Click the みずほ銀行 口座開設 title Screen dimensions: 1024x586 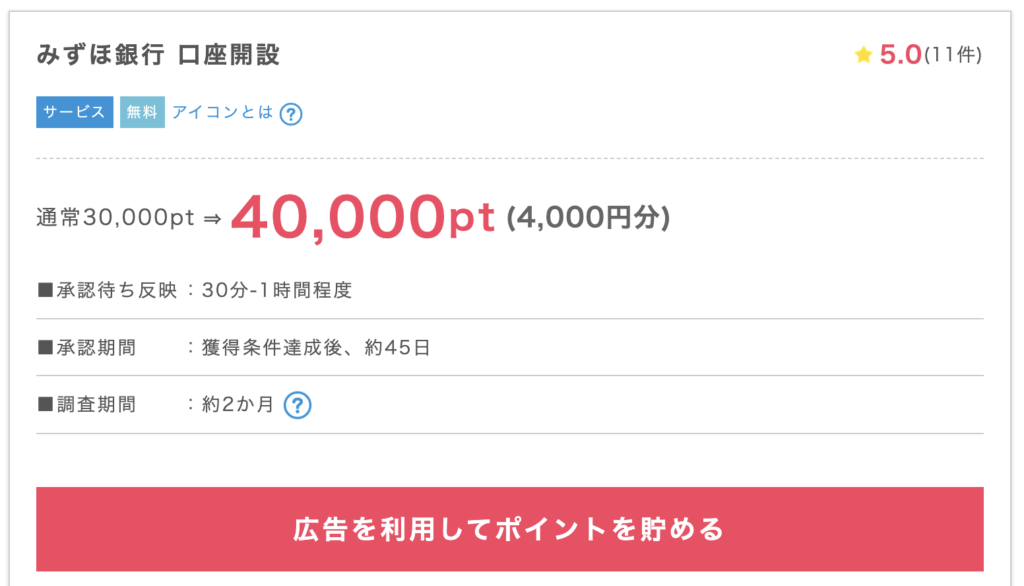point(158,55)
